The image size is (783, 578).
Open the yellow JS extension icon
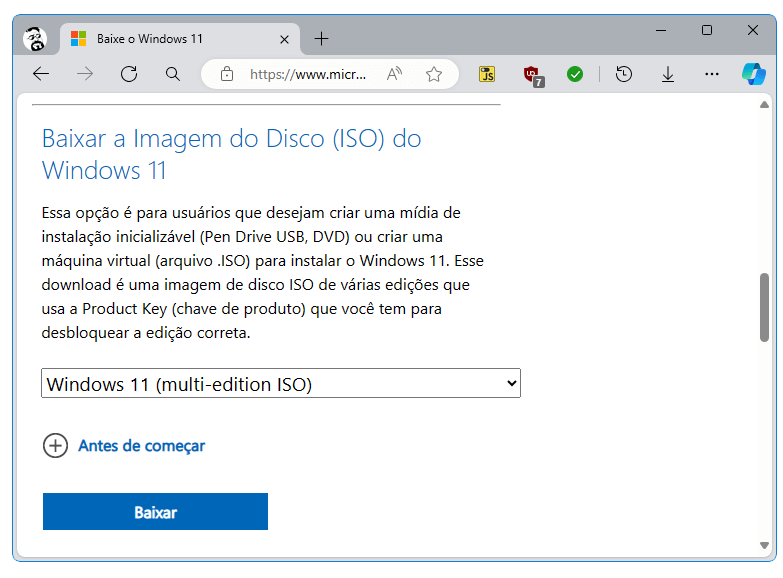pos(487,74)
